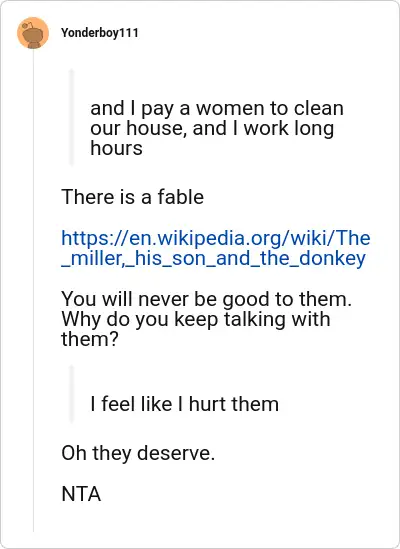The height and width of the screenshot is (549, 400).
Task: Visit the Yonderboy111 username profile link
Action: [x=100, y=33]
